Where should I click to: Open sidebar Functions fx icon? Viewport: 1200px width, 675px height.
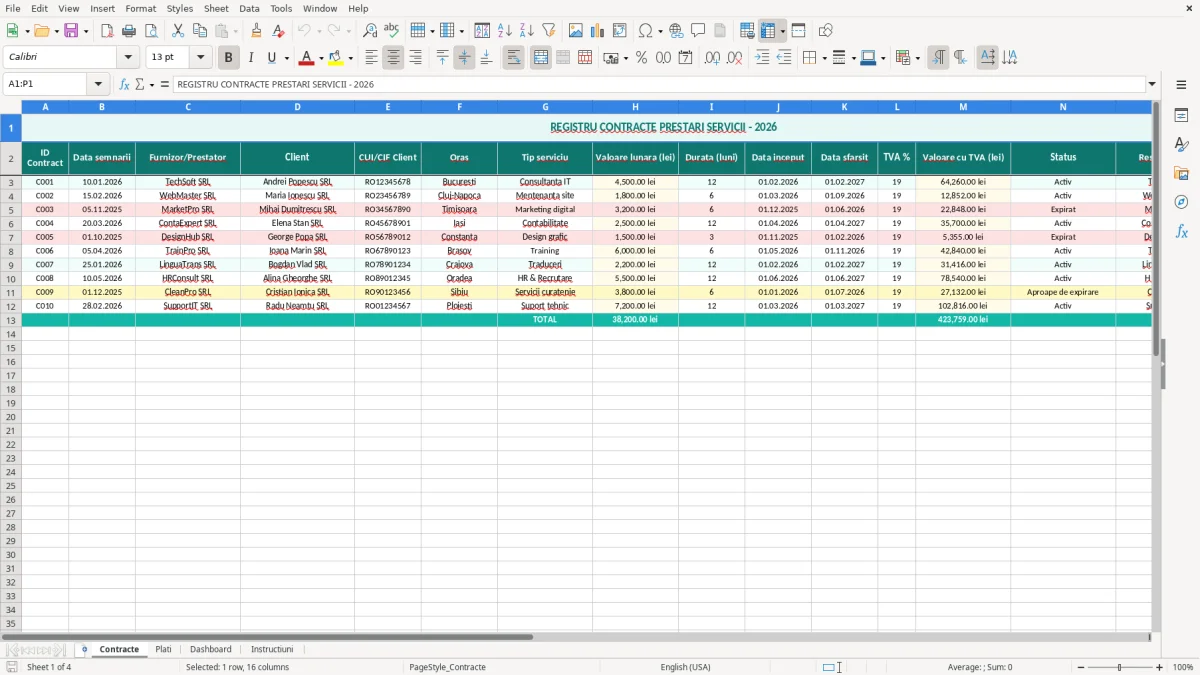click(x=1181, y=231)
